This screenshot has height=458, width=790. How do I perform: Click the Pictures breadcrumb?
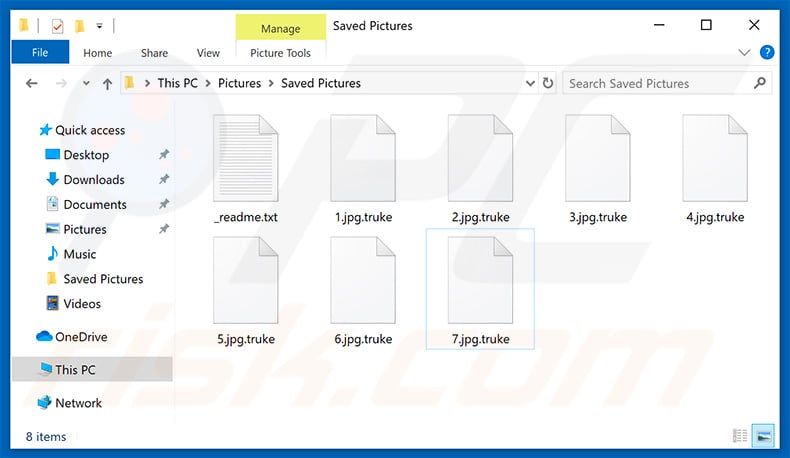[x=239, y=83]
